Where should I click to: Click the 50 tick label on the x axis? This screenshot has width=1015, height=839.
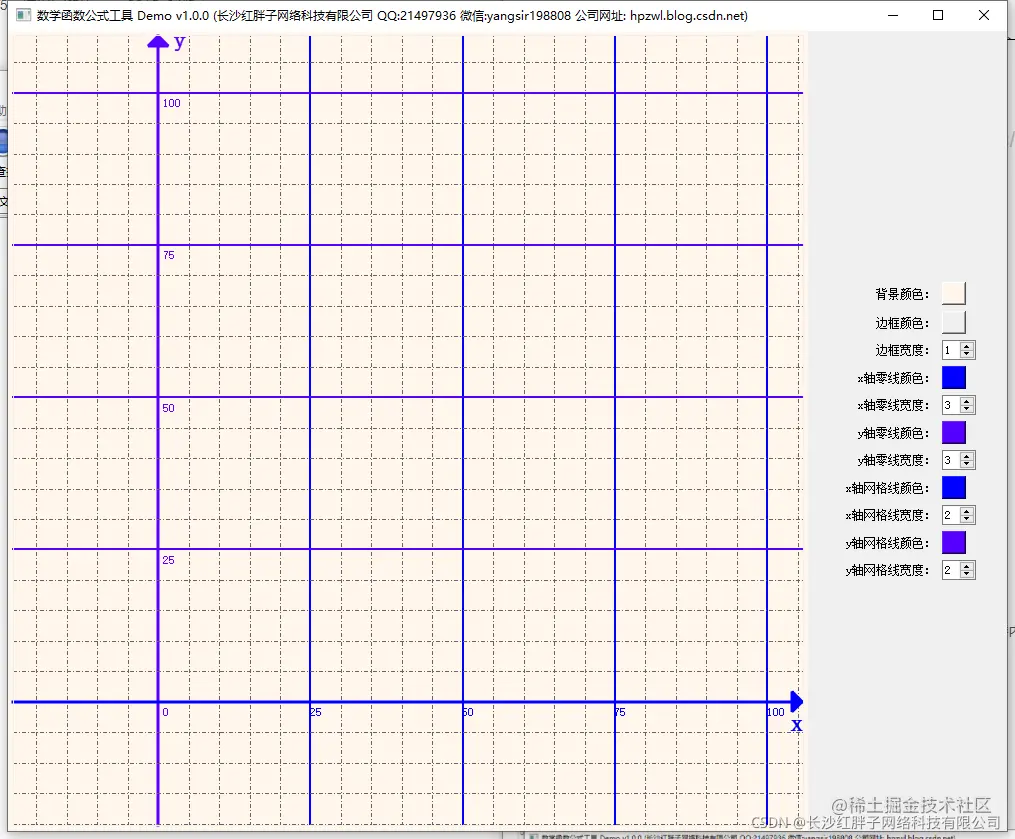pos(468,712)
